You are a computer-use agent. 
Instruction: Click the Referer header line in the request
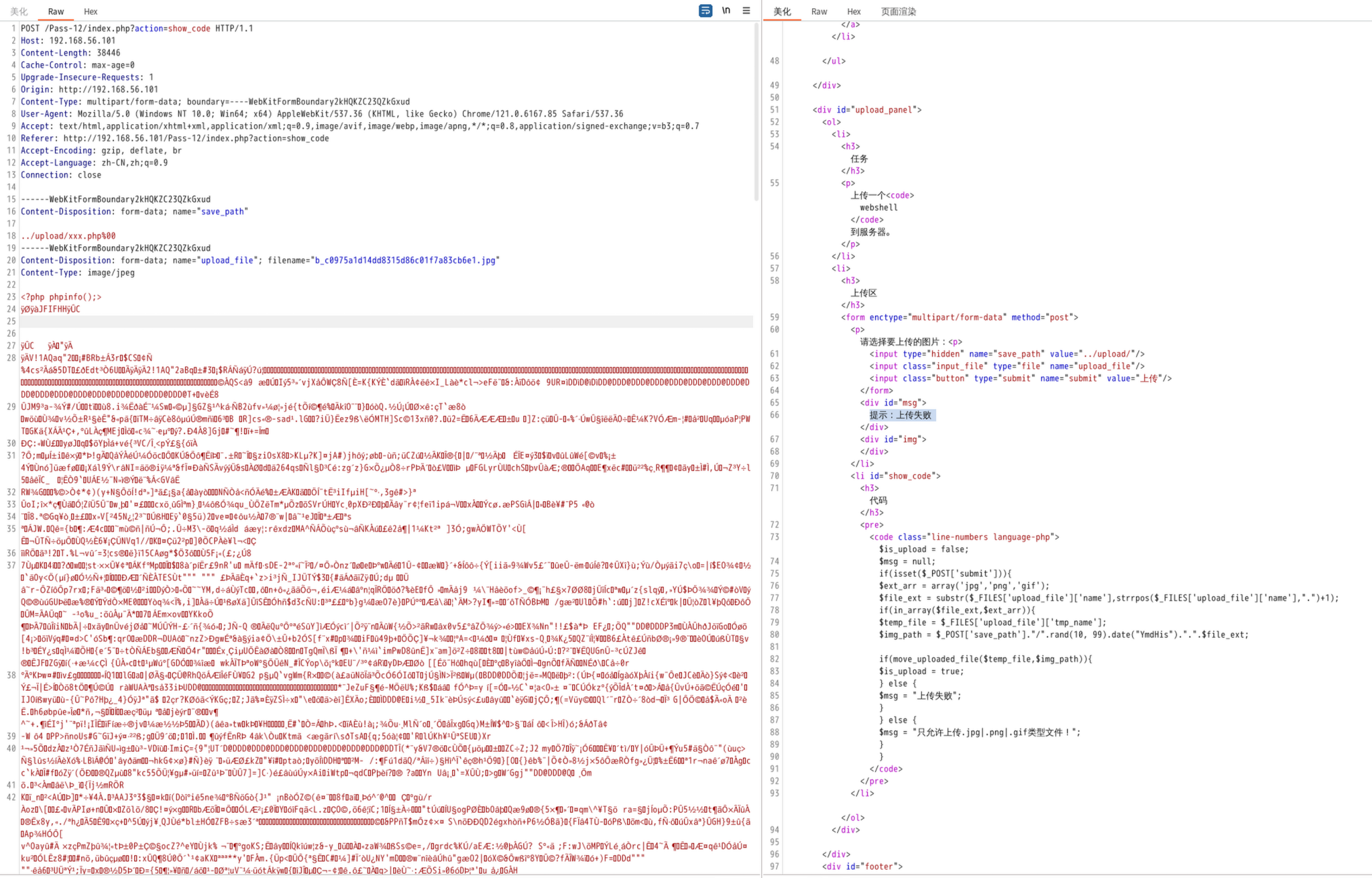point(174,138)
